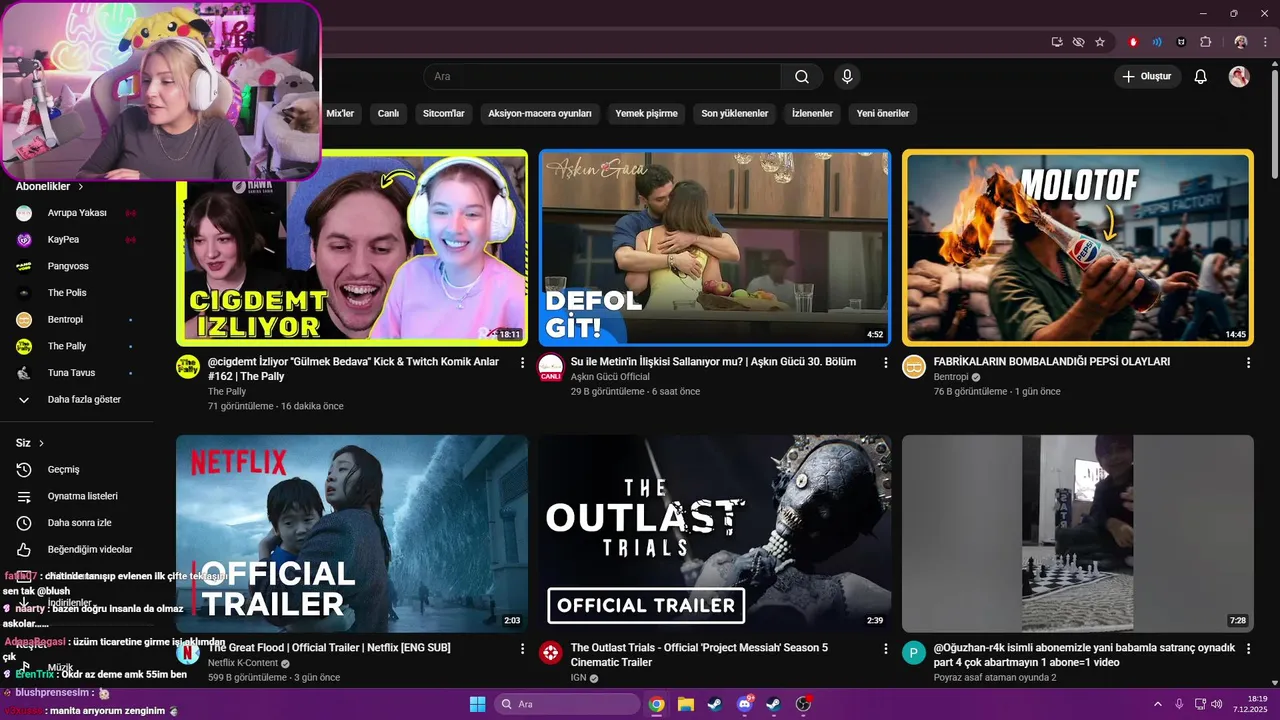Click the taskbar volume icon
The height and width of the screenshot is (720, 1280).
click(x=1216, y=704)
